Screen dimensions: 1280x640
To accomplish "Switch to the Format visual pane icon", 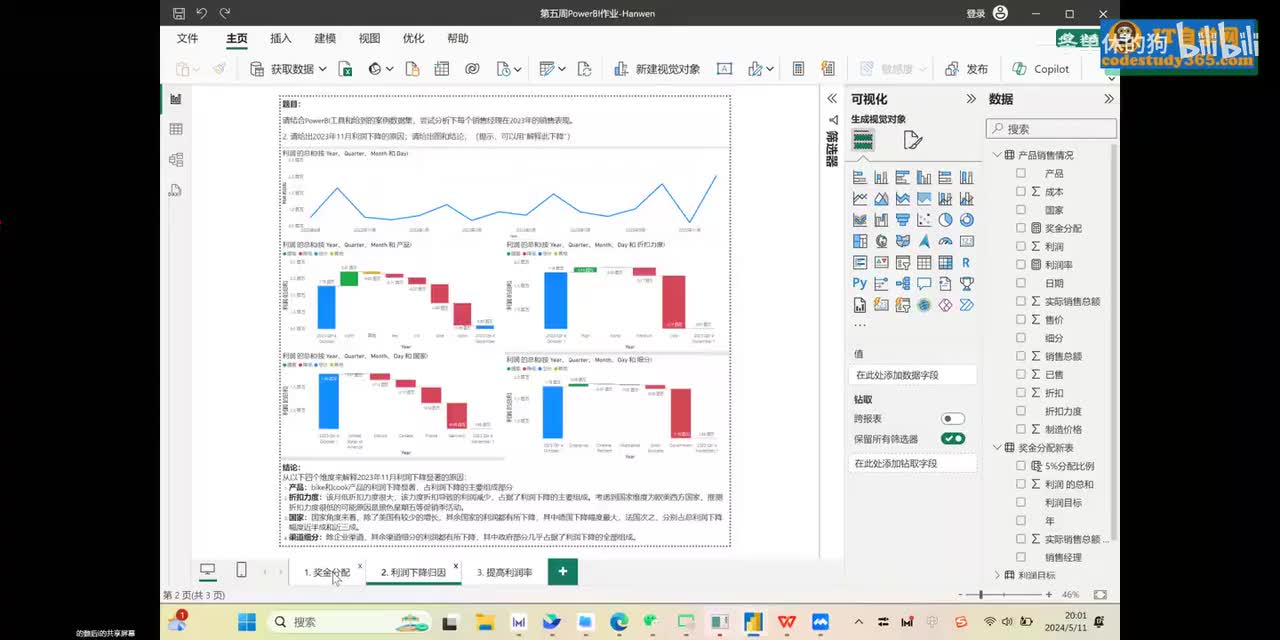I will pyautogui.click(x=912, y=140).
